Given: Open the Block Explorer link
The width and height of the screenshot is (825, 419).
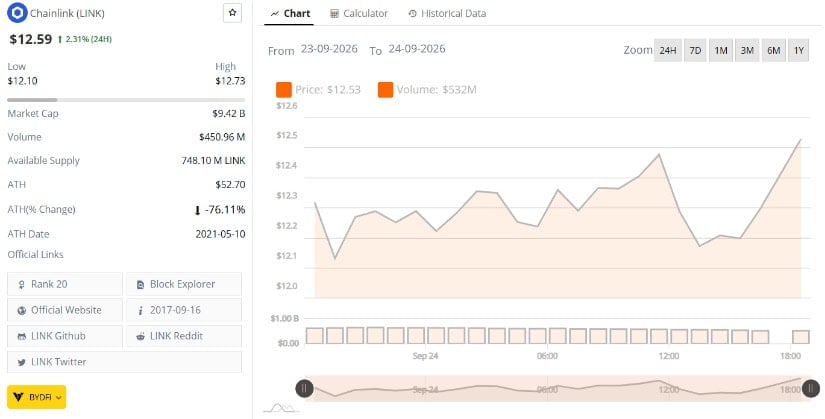Looking at the screenshot, I should pyautogui.click(x=184, y=284).
